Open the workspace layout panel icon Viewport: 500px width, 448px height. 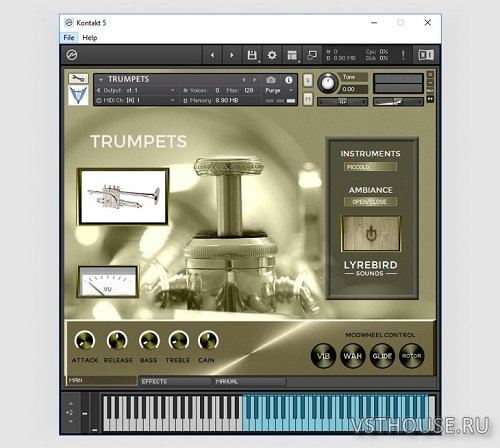pos(292,55)
